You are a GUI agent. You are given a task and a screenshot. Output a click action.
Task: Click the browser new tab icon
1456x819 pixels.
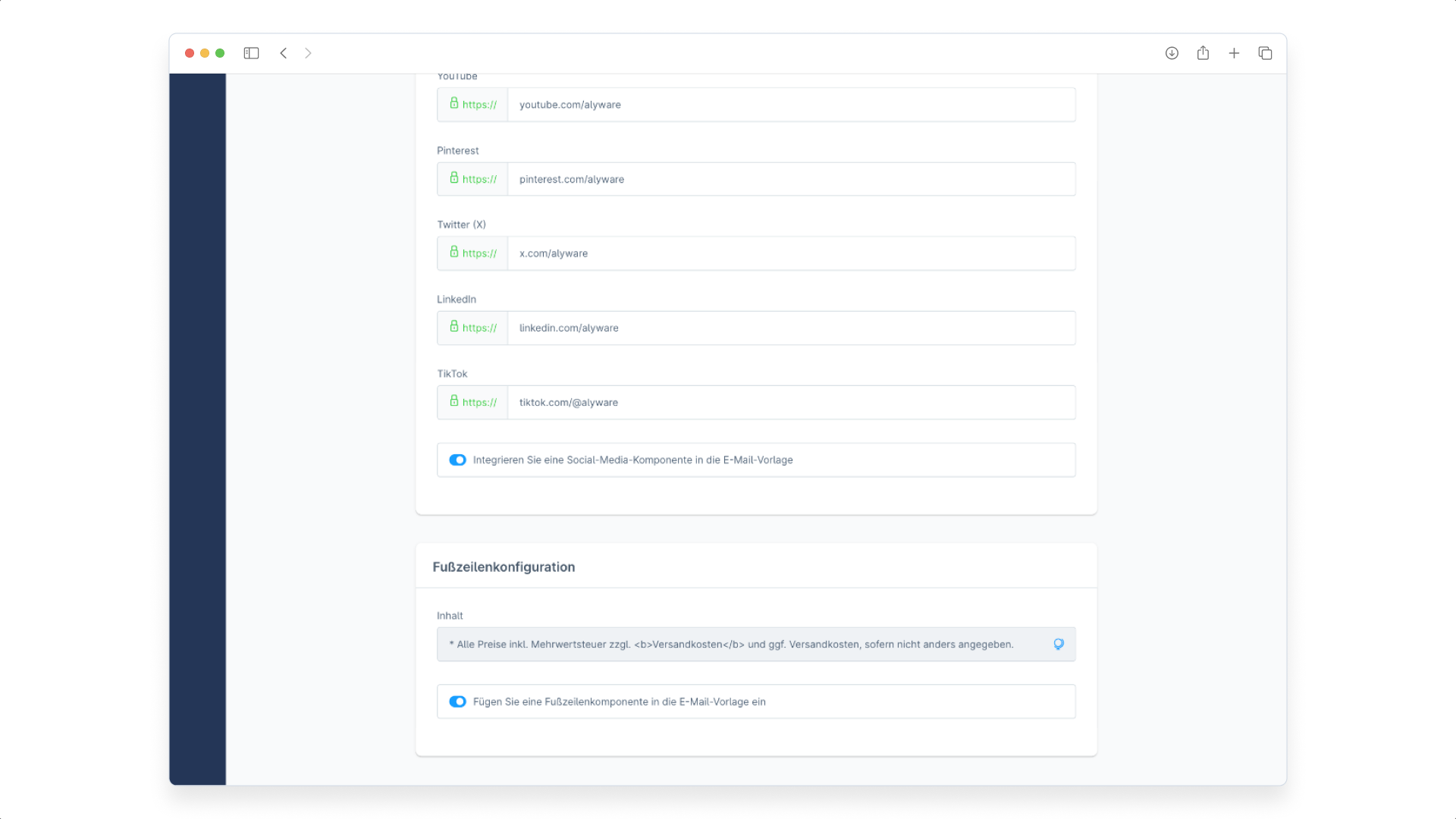tap(1234, 53)
